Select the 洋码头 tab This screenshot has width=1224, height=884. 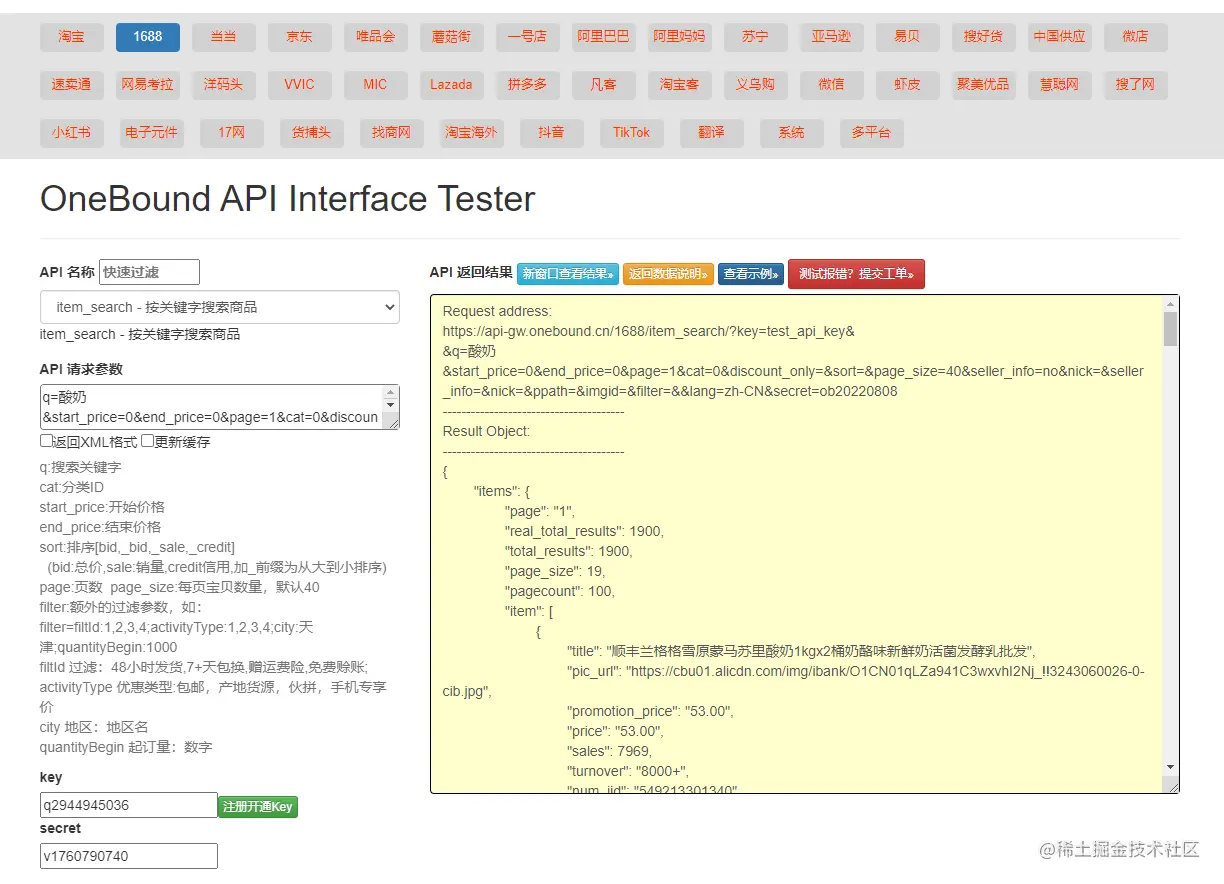224,85
